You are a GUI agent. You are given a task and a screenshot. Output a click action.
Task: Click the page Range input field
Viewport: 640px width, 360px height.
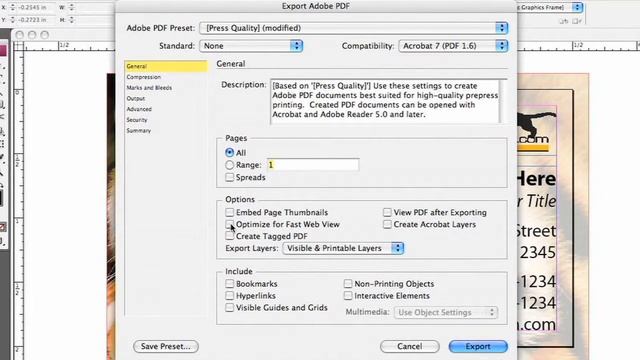(x=313, y=165)
